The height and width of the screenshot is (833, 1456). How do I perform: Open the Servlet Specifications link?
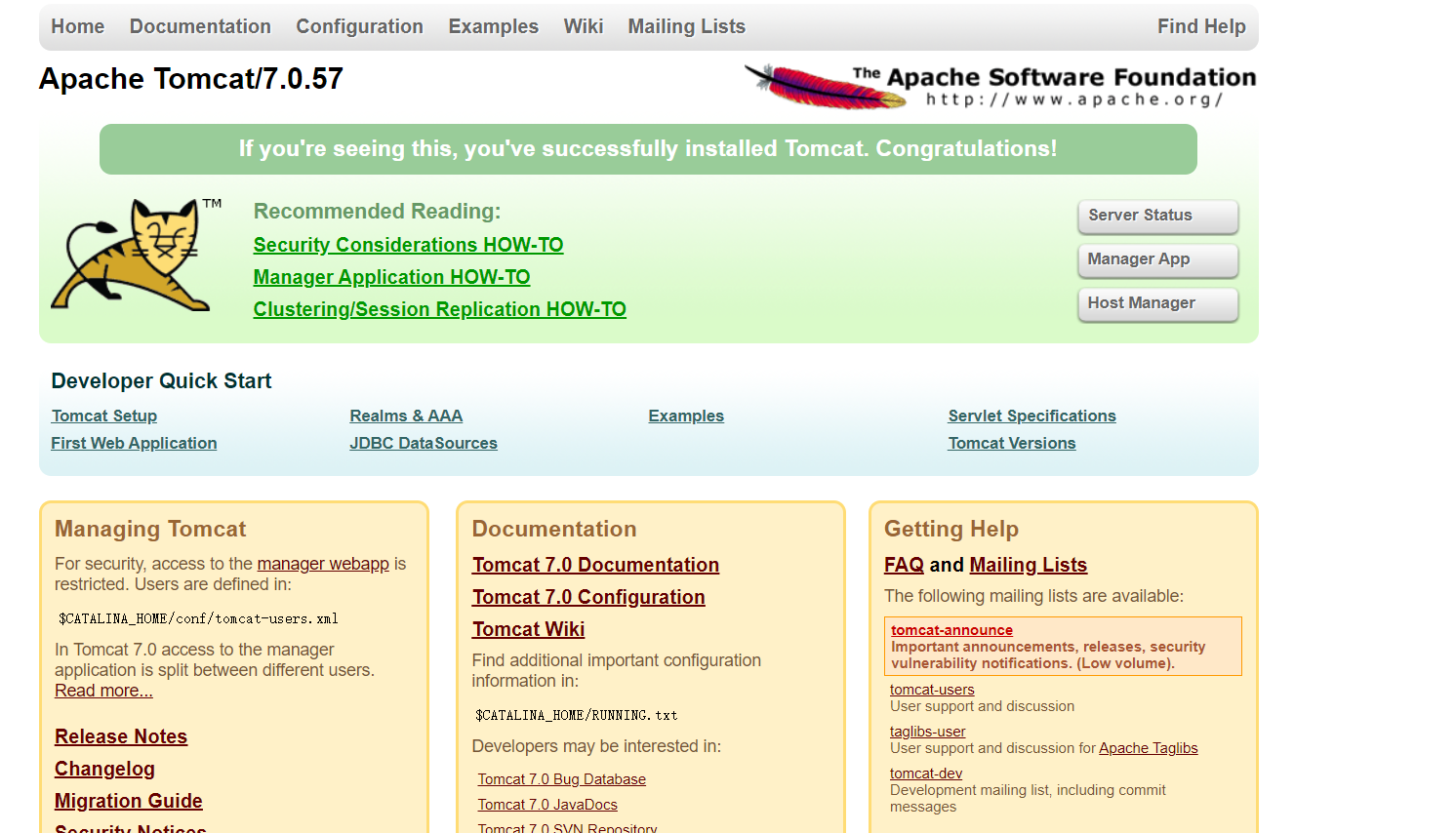1032,416
